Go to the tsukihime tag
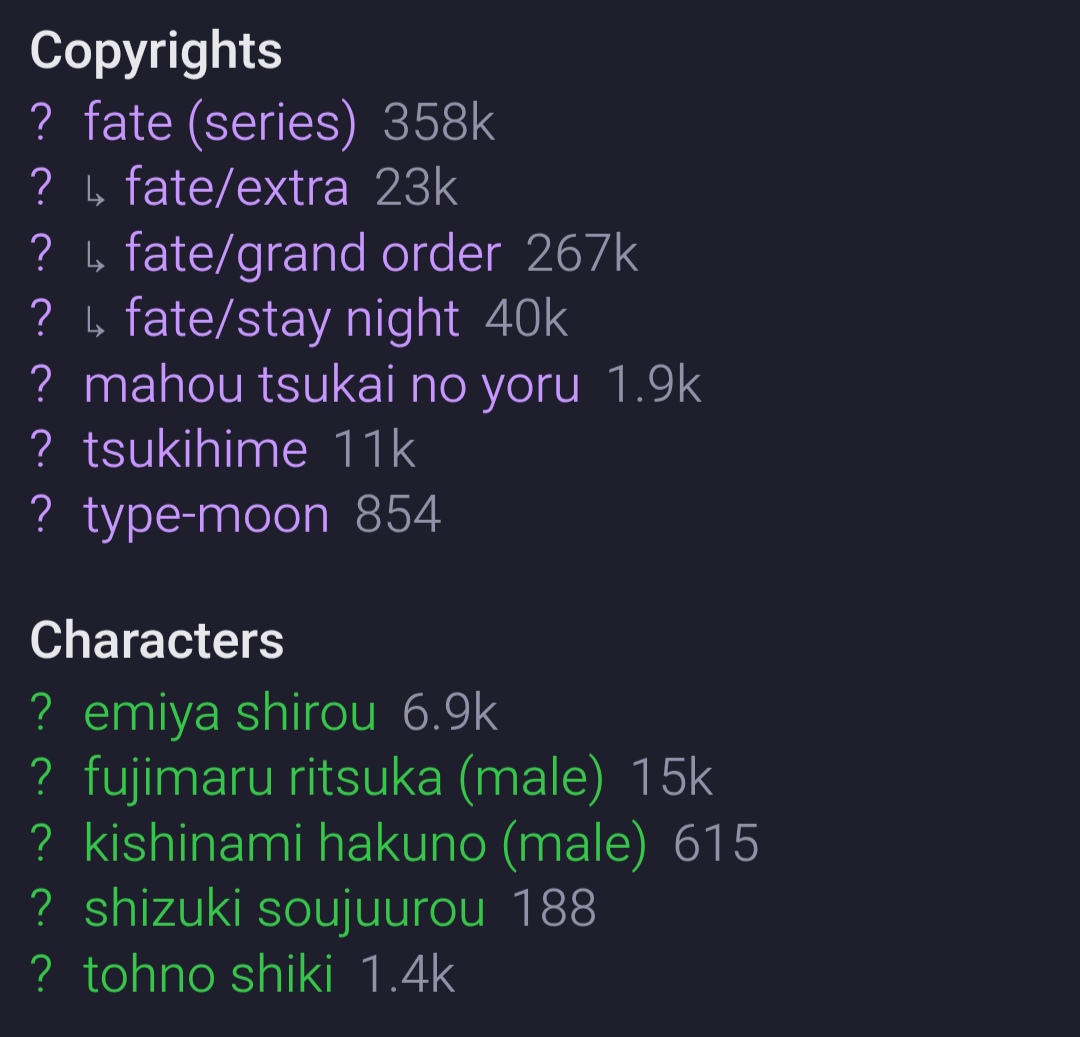The image size is (1080, 1037). pos(195,450)
